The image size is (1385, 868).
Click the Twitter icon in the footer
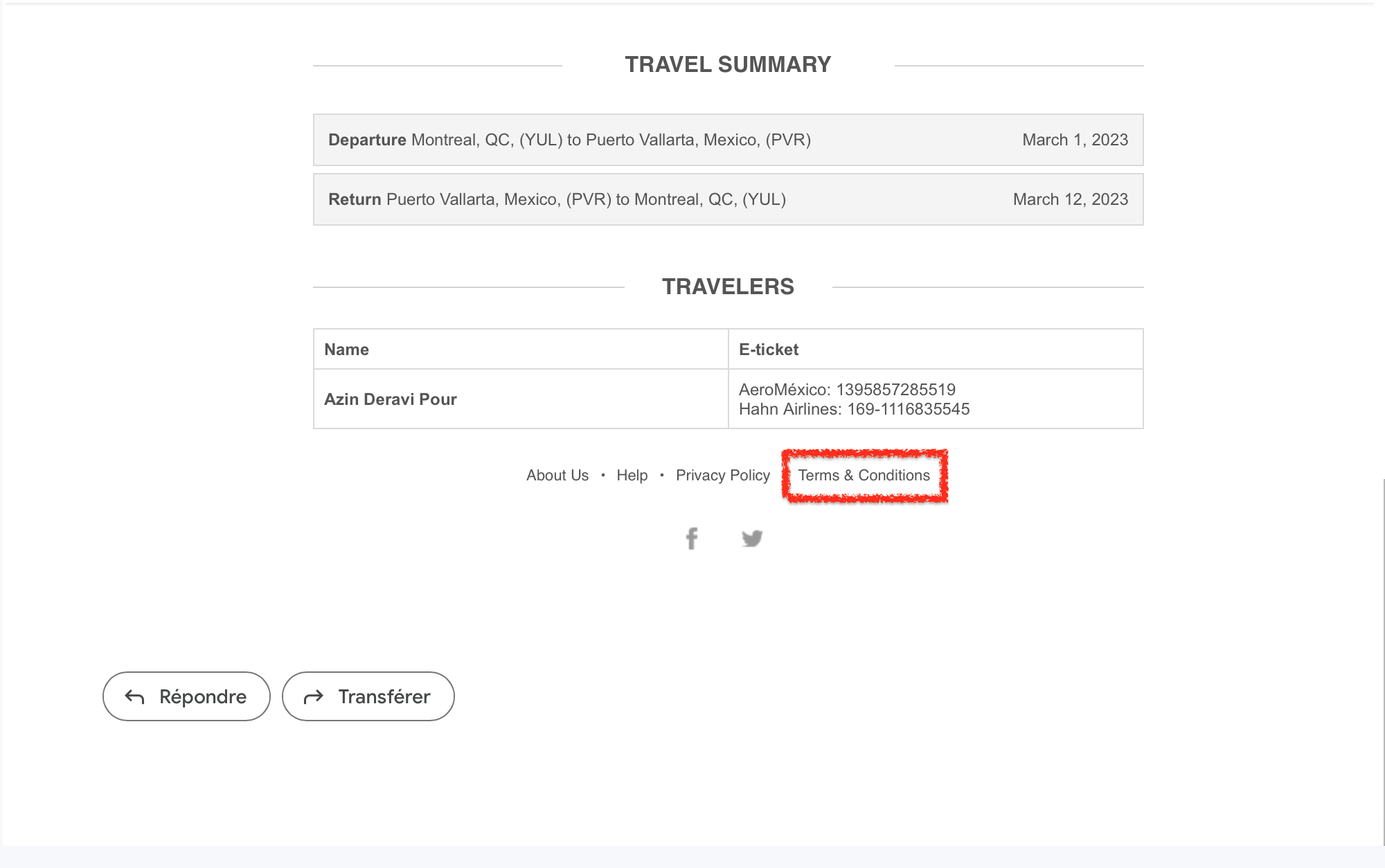(752, 538)
